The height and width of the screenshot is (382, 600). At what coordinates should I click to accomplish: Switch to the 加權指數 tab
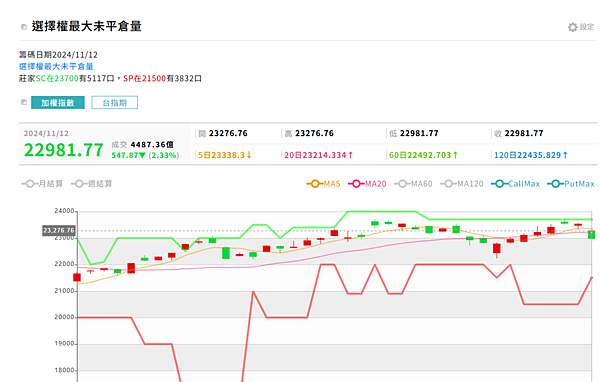click(58, 103)
